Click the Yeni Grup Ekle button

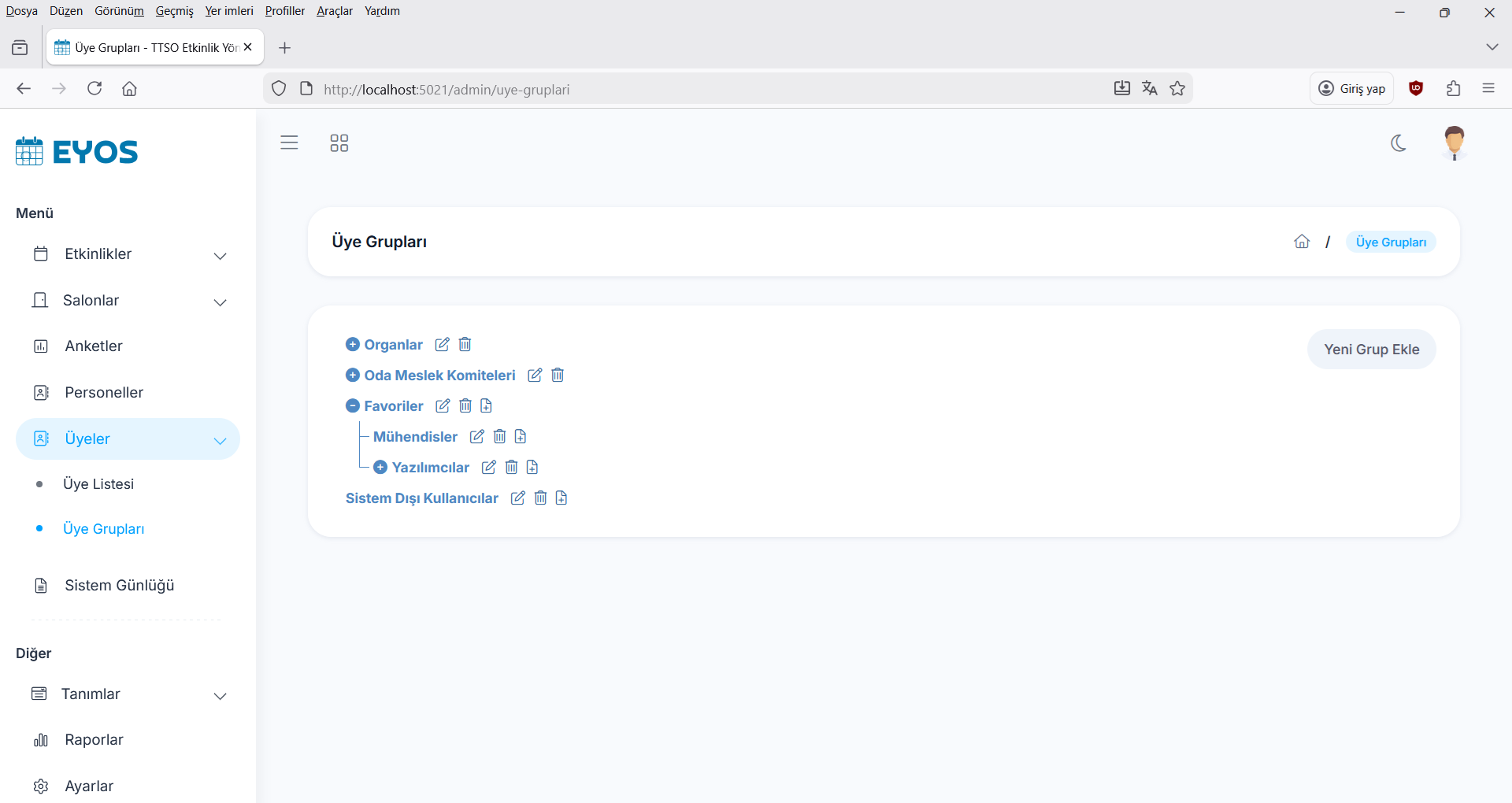tap(1371, 350)
